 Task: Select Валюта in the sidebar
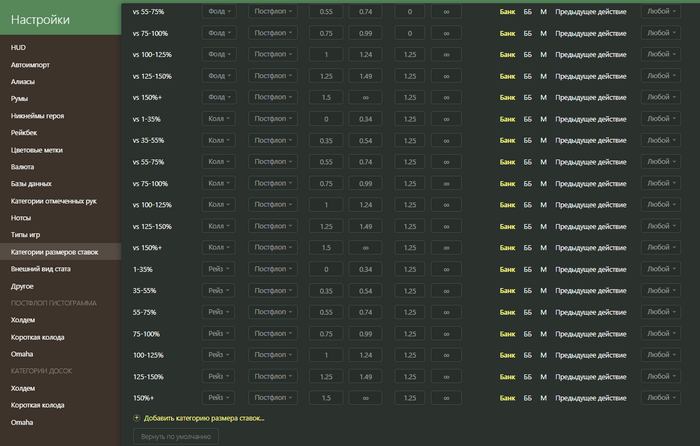click(x=22, y=167)
